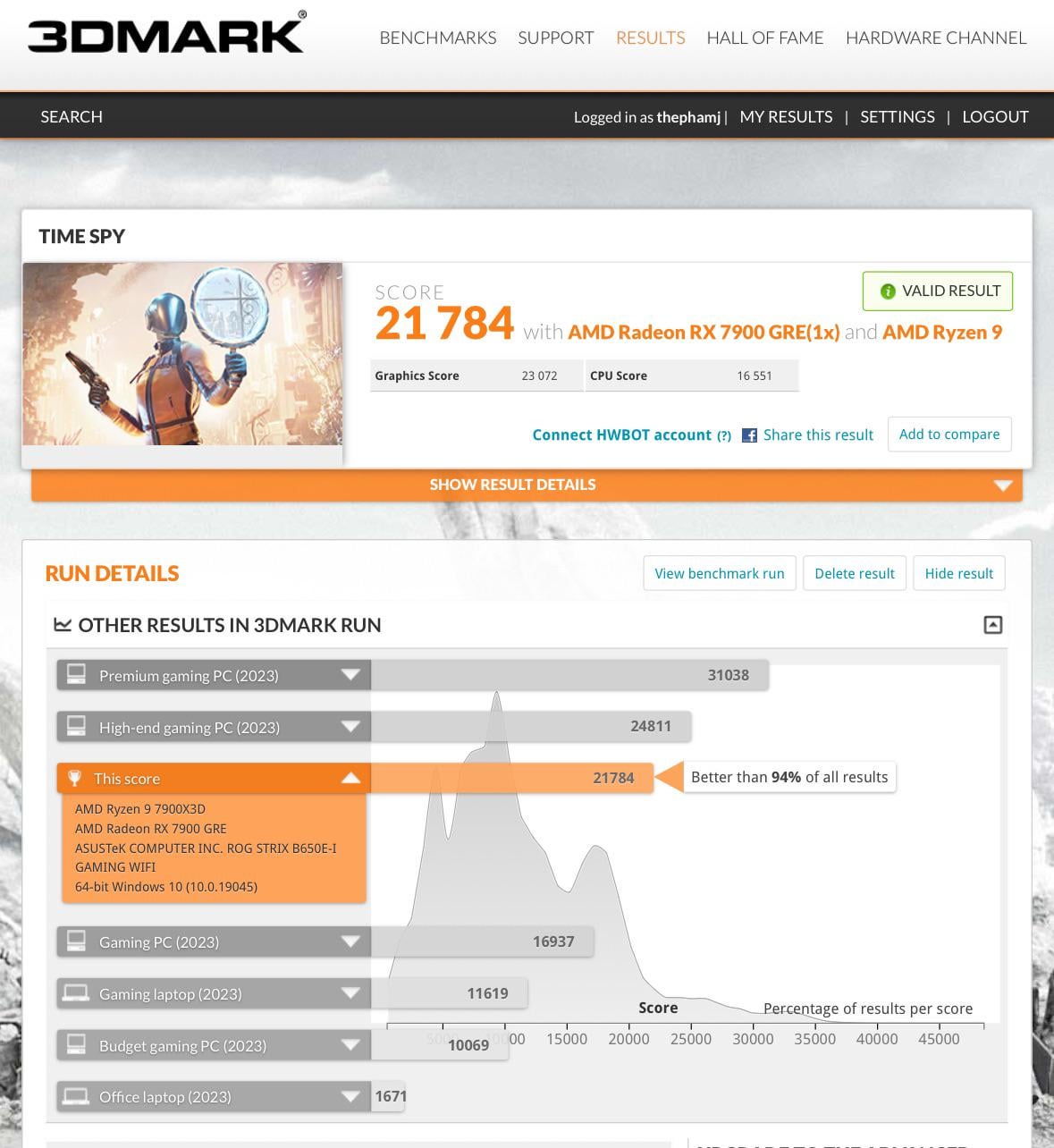
Task: Click the white arrow on result details bar
Action: point(1003,485)
